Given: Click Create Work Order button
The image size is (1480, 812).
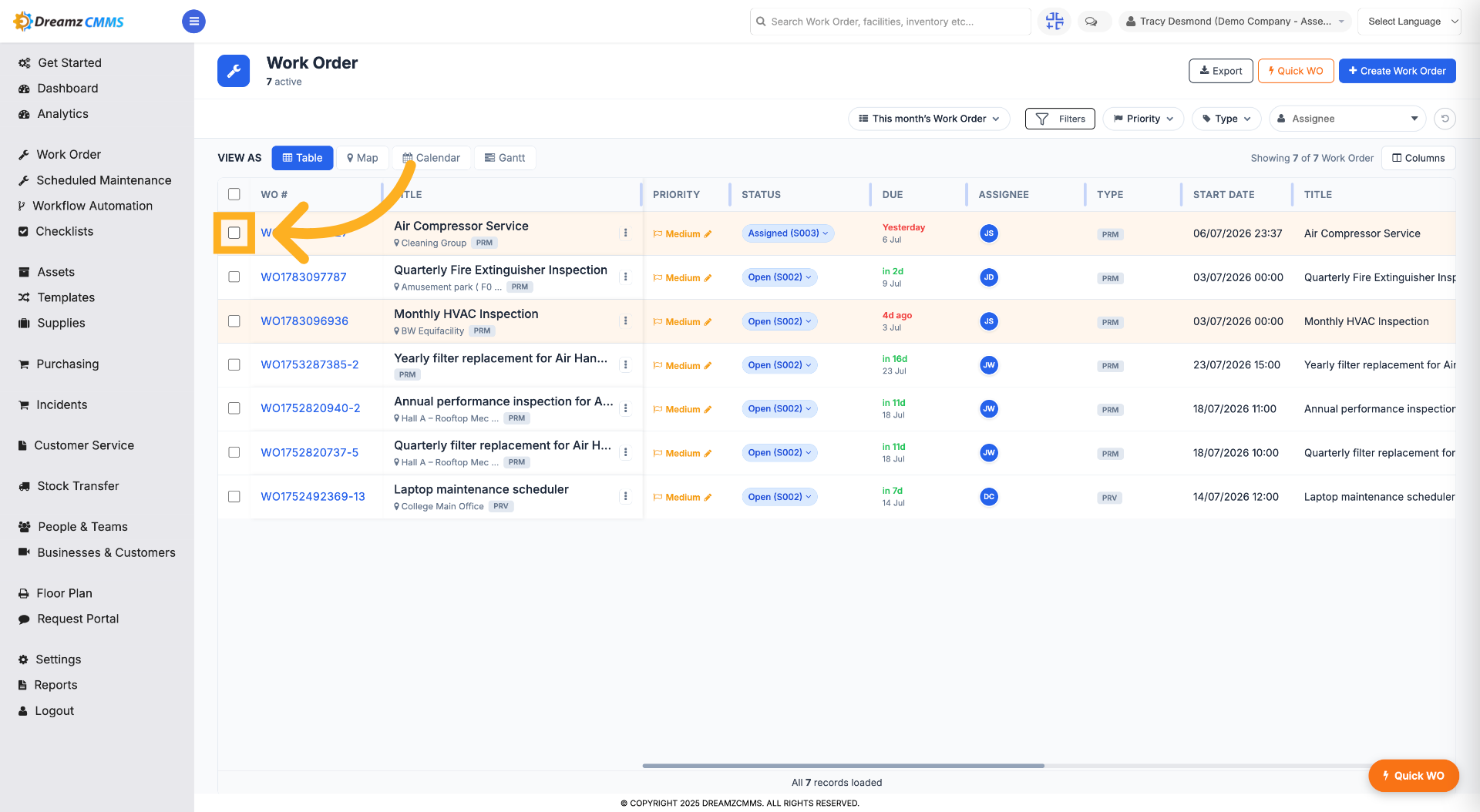Looking at the screenshot, I should (1397, 71).
